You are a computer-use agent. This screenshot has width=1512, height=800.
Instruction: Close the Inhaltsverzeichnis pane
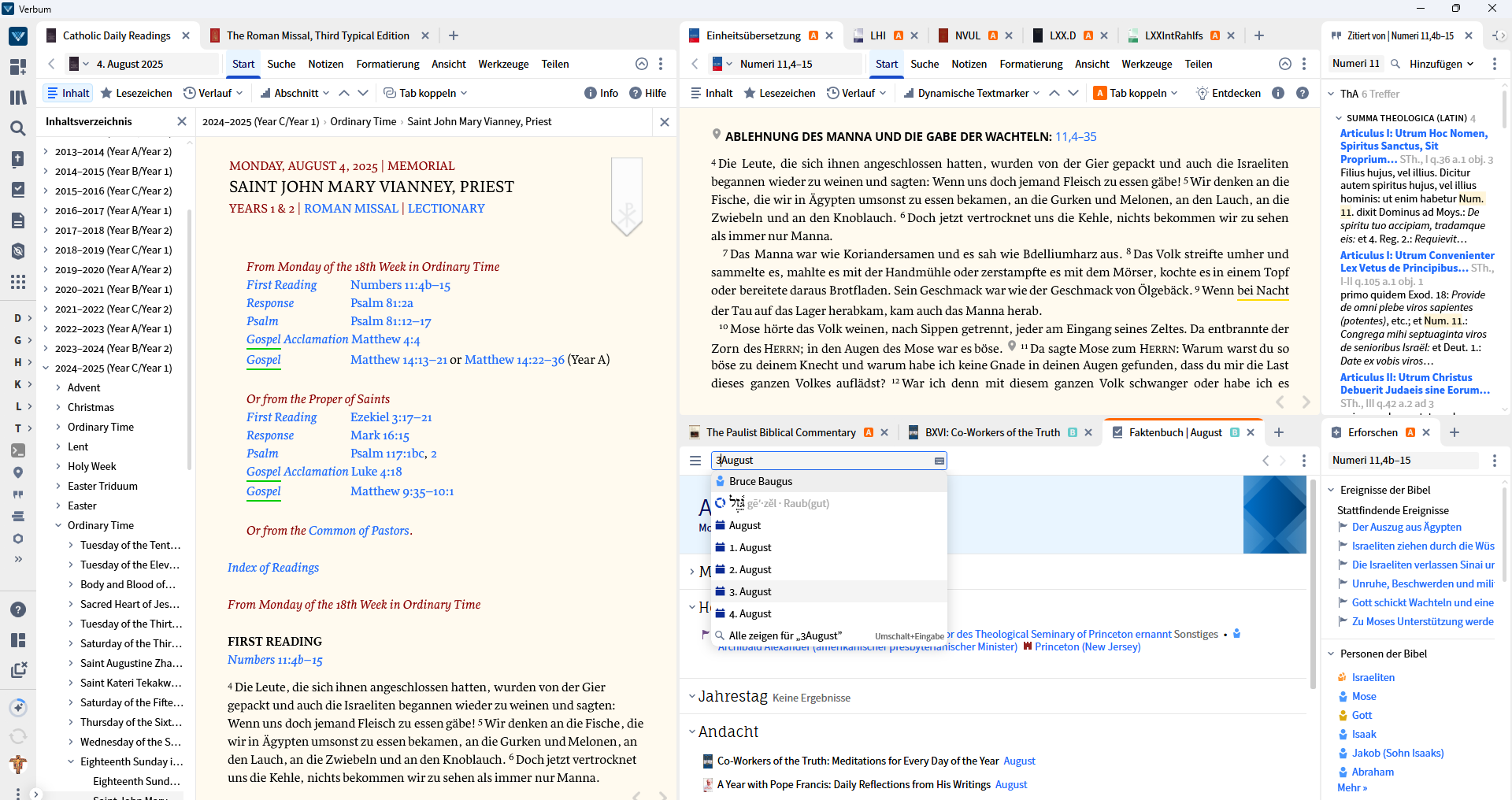[x=182, y=121]
